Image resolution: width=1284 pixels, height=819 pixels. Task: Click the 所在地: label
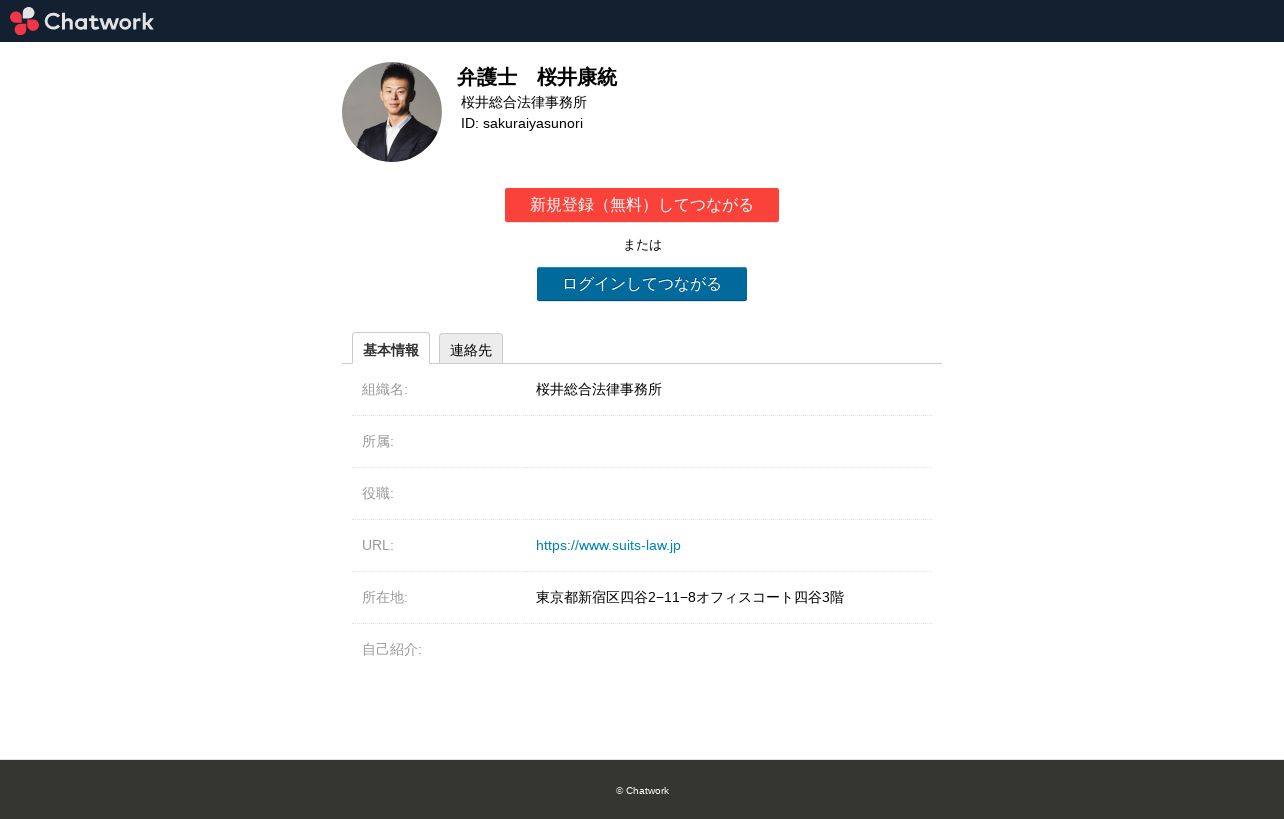coord(385,597)
